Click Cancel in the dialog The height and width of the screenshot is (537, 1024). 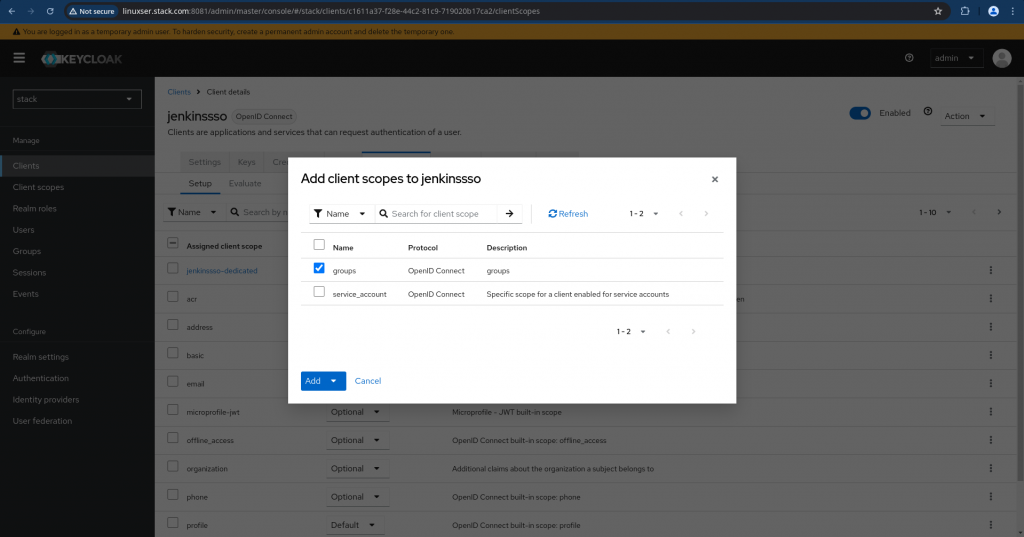[x=368, y=381]
